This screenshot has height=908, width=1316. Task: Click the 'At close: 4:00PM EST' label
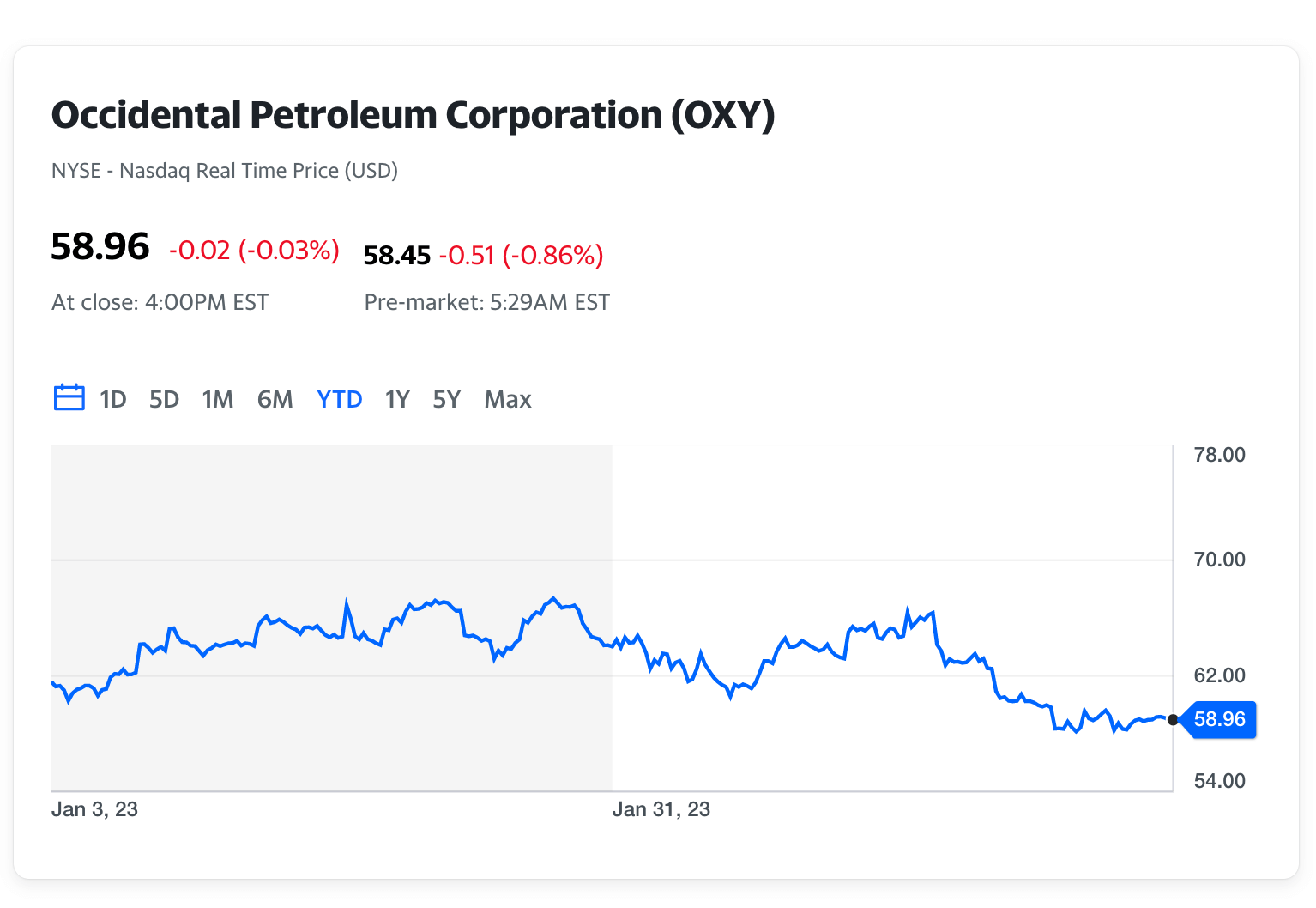[x=160, y=302]
